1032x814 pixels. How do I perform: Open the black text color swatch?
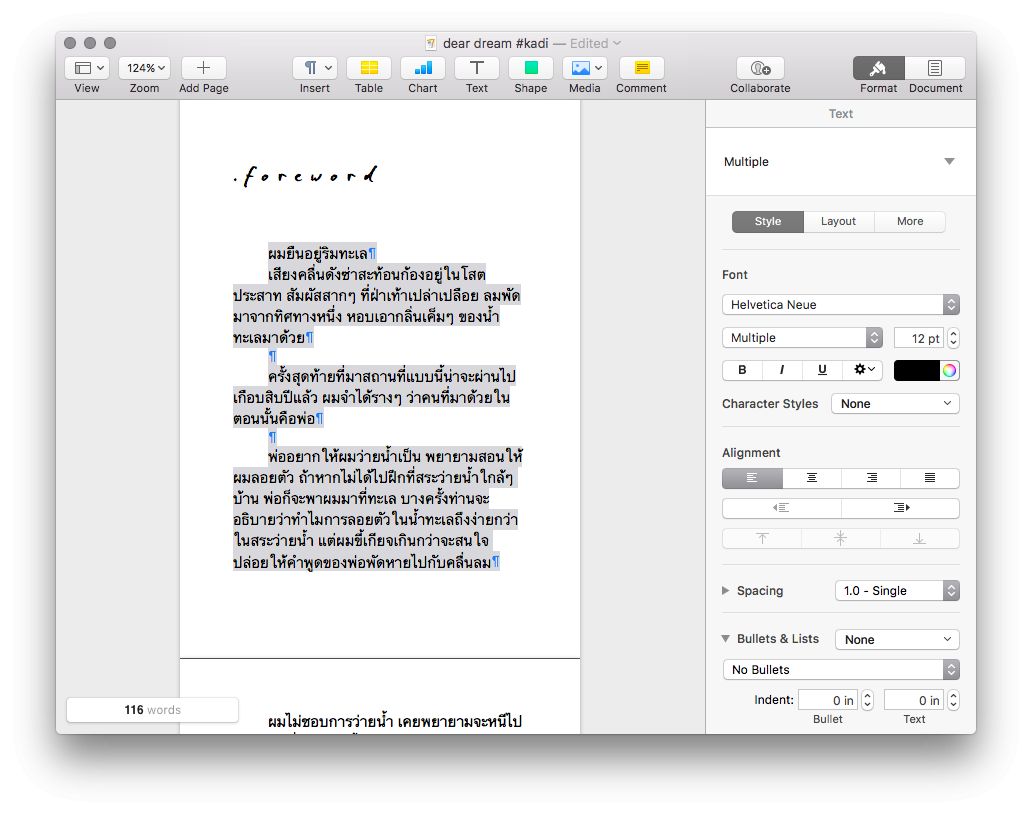click(x=916, y=370)
